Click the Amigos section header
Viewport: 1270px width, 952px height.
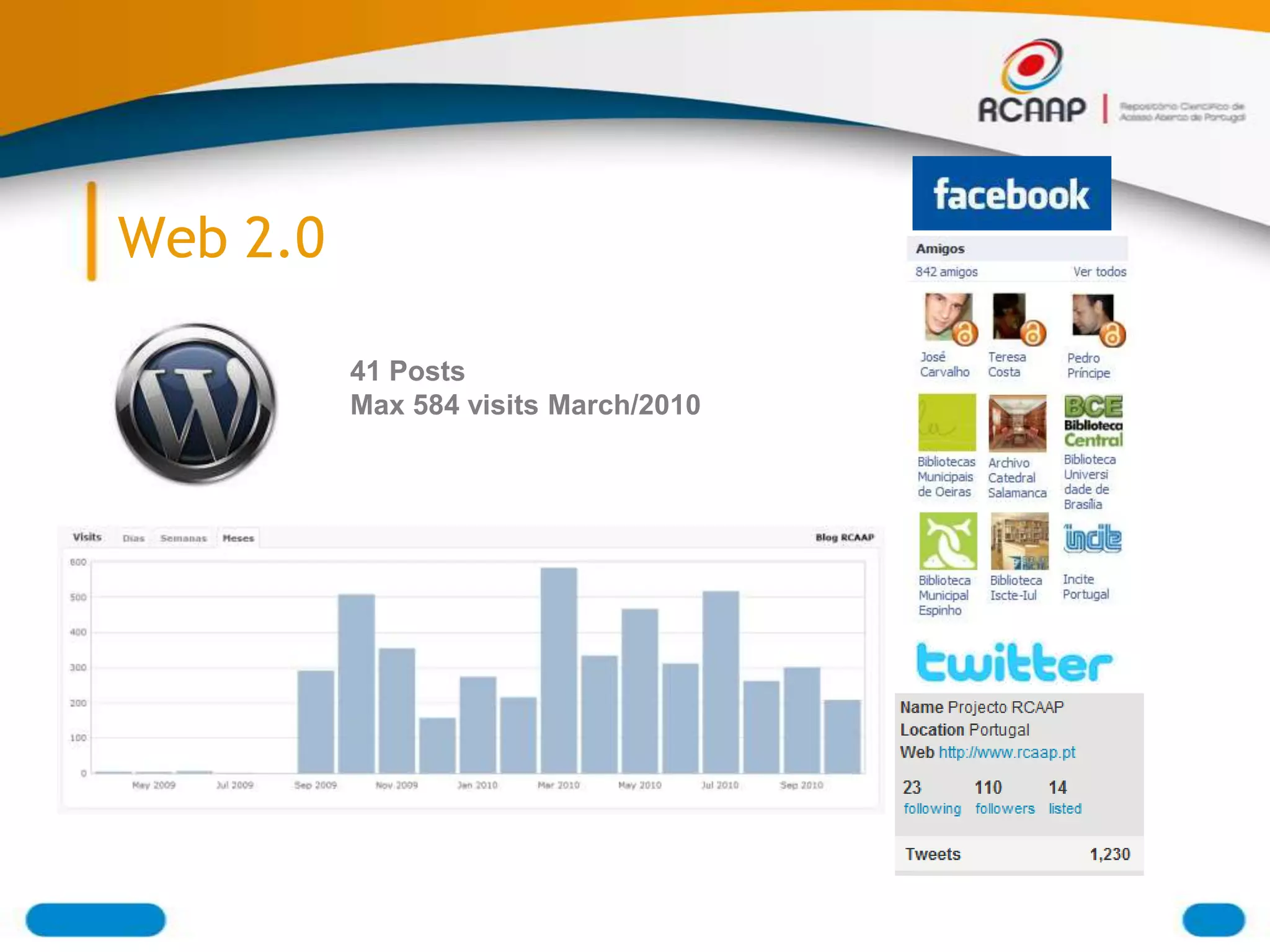point(1017,249)
